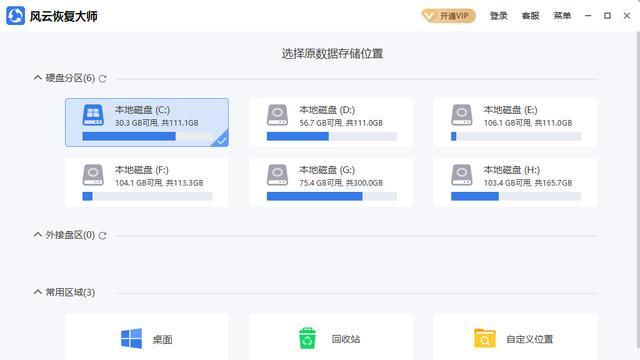640x360 pixels.
Task: Click the usage bar of disk G:
Action: click(x=331, y=196)
